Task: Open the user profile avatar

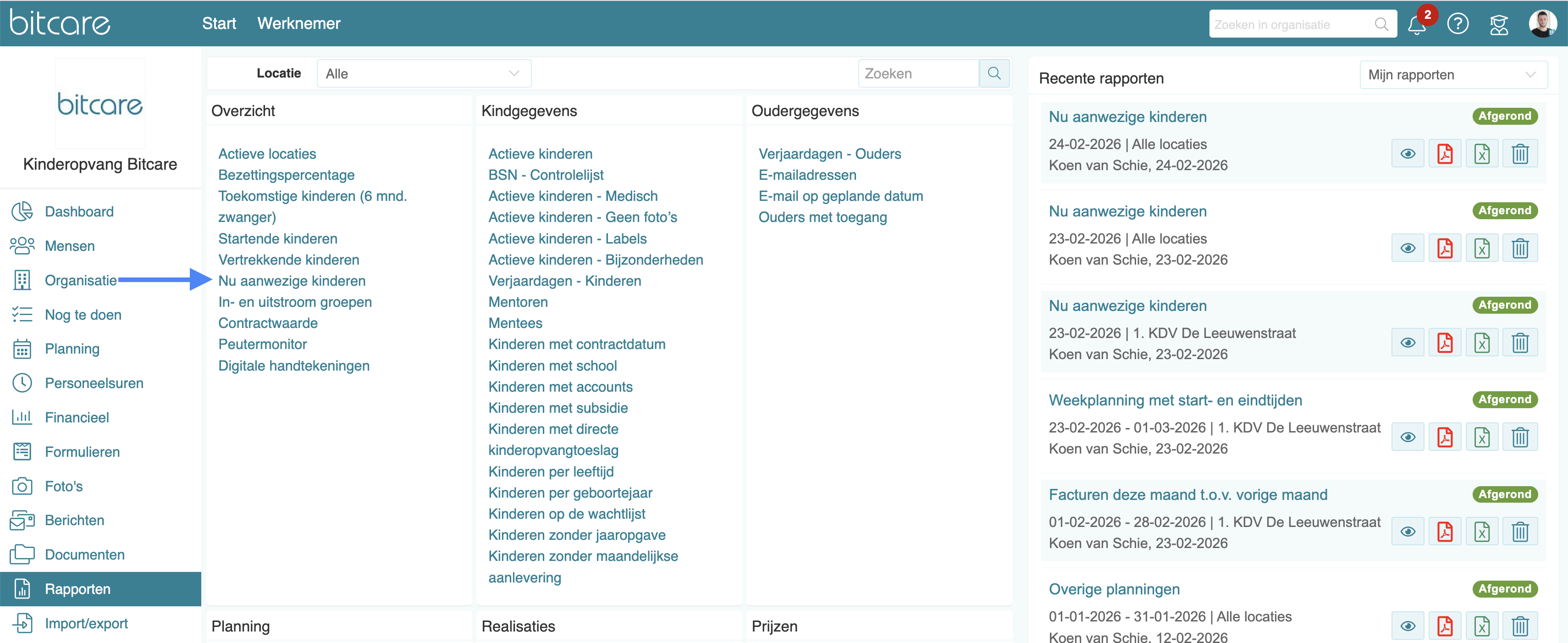Action: click(x=1542, y=24)
